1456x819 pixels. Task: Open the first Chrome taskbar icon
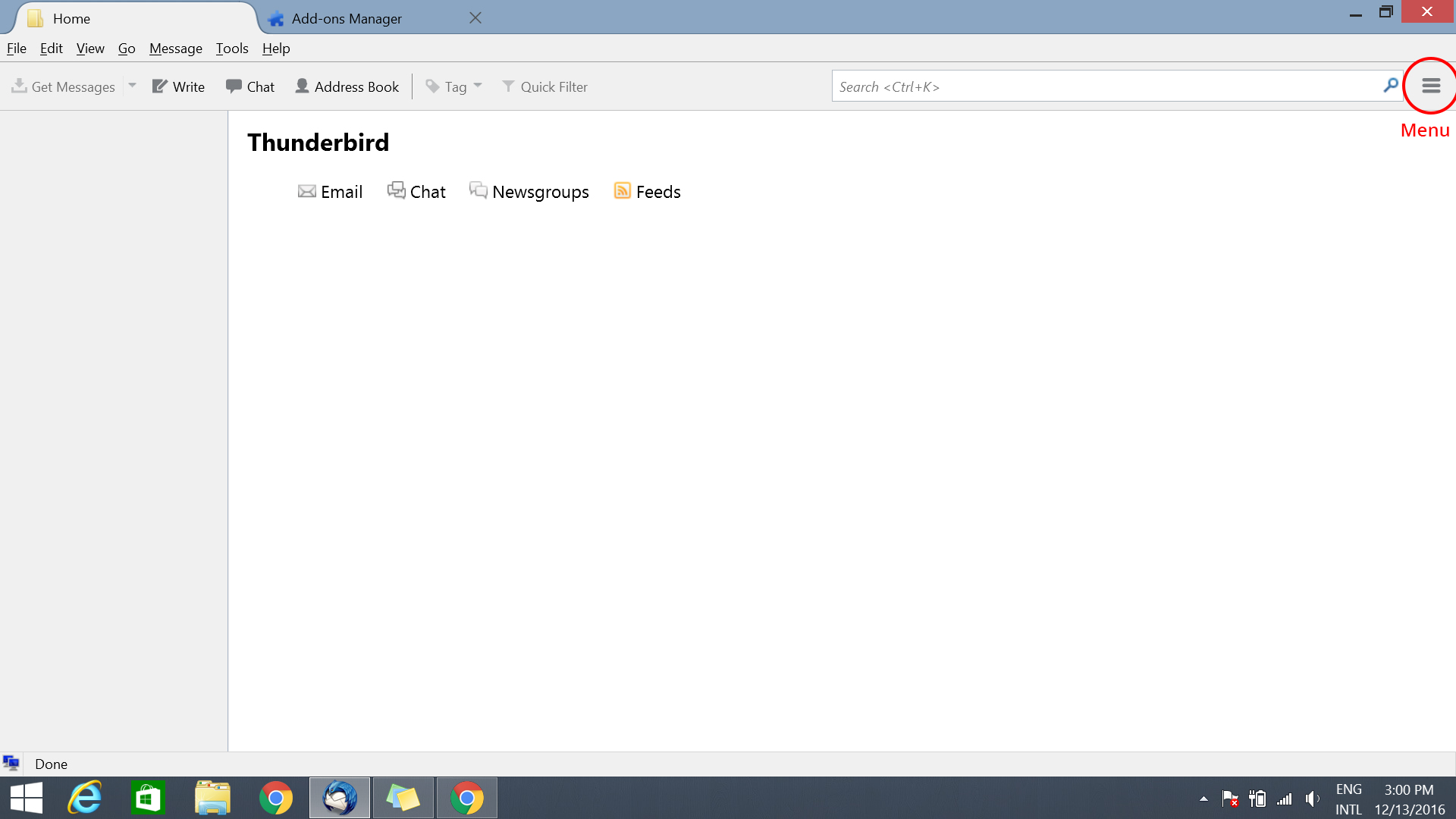click(276, 798)
